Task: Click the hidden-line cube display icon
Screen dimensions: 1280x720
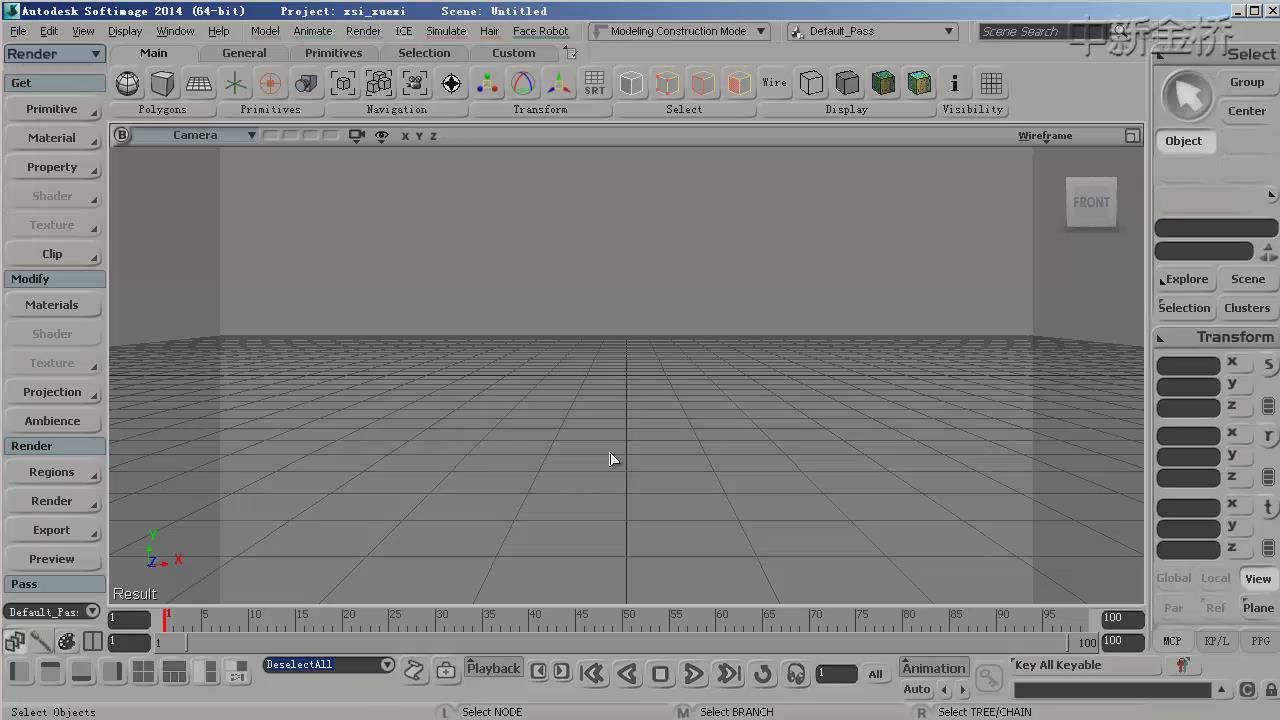Action: [x=811, y=83]
